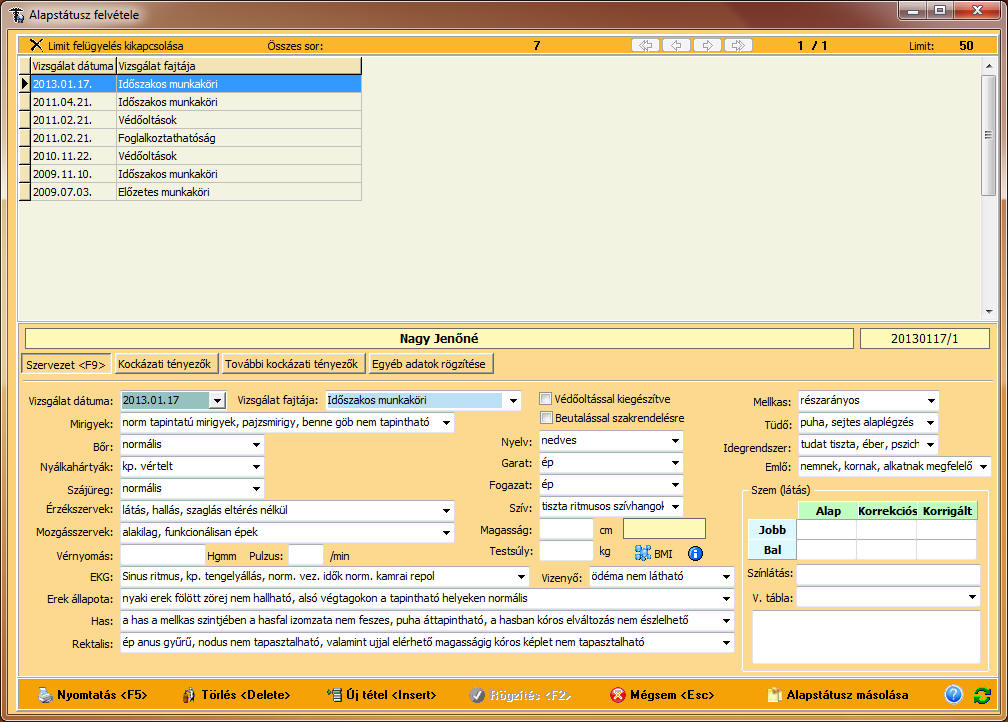Viewport: 1008px width, 722px height.
Task: Expand the Mellkas dropdown
Action: [x=931, y=401]
